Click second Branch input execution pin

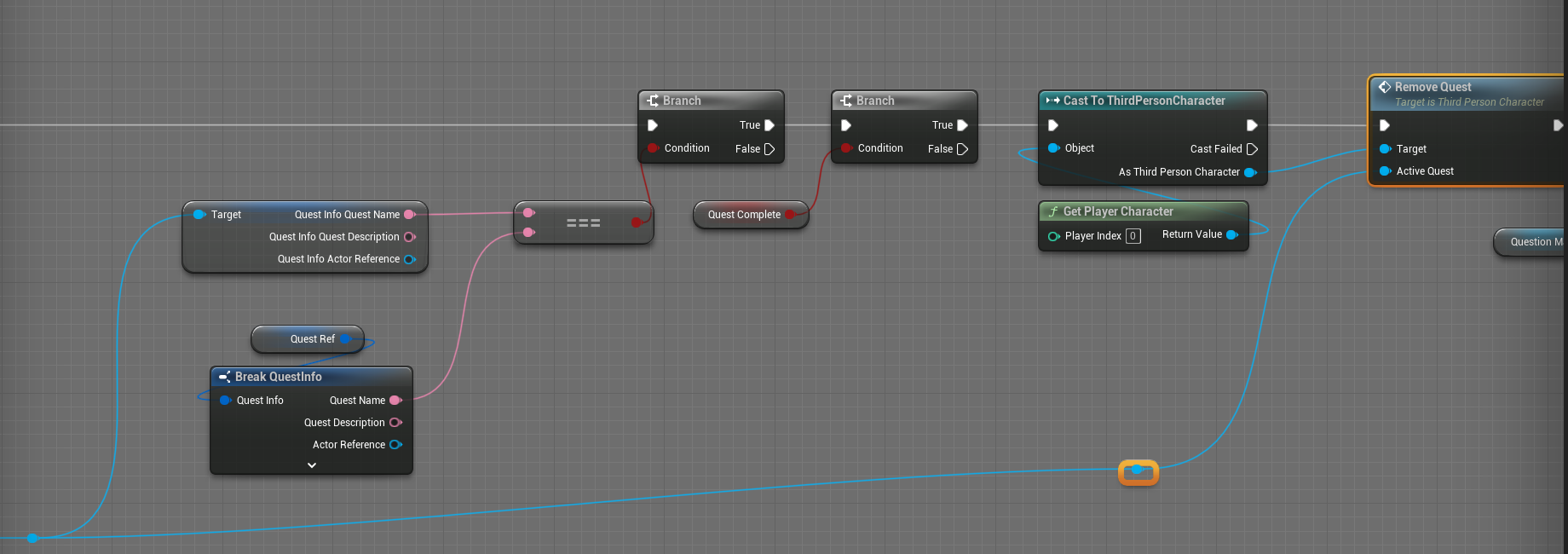pyautogui.click(x=846, y=125)
